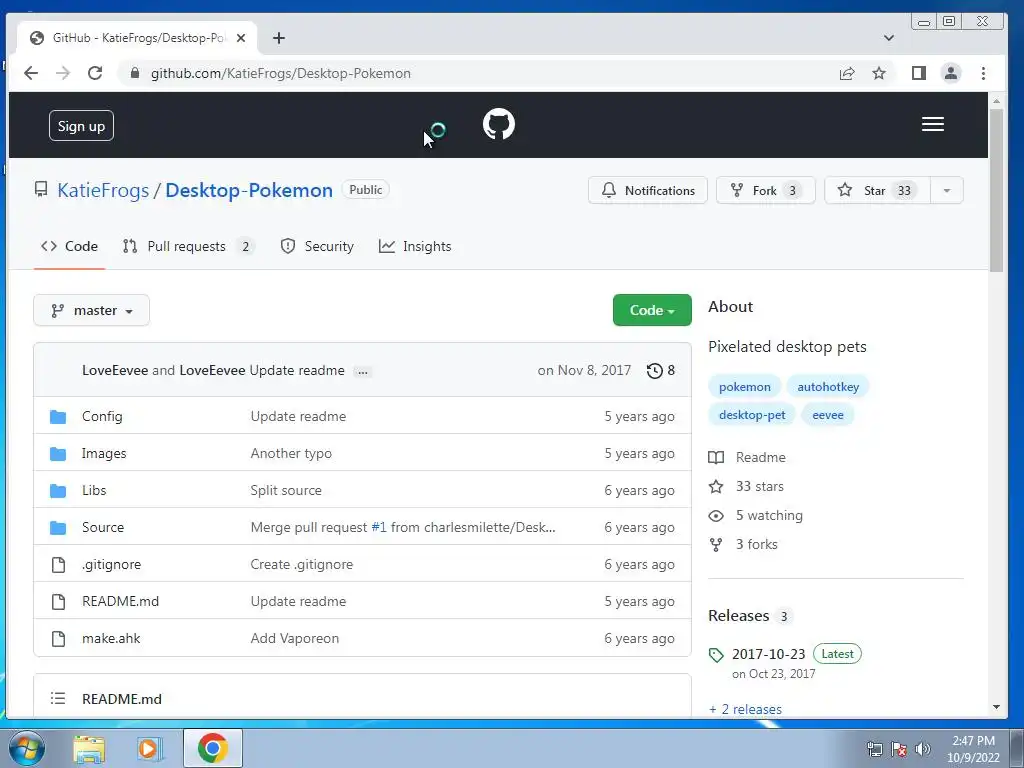1024x768 pixels.
Task: Select the desktop-pet topic tag
Action: [x=752, y=415]
